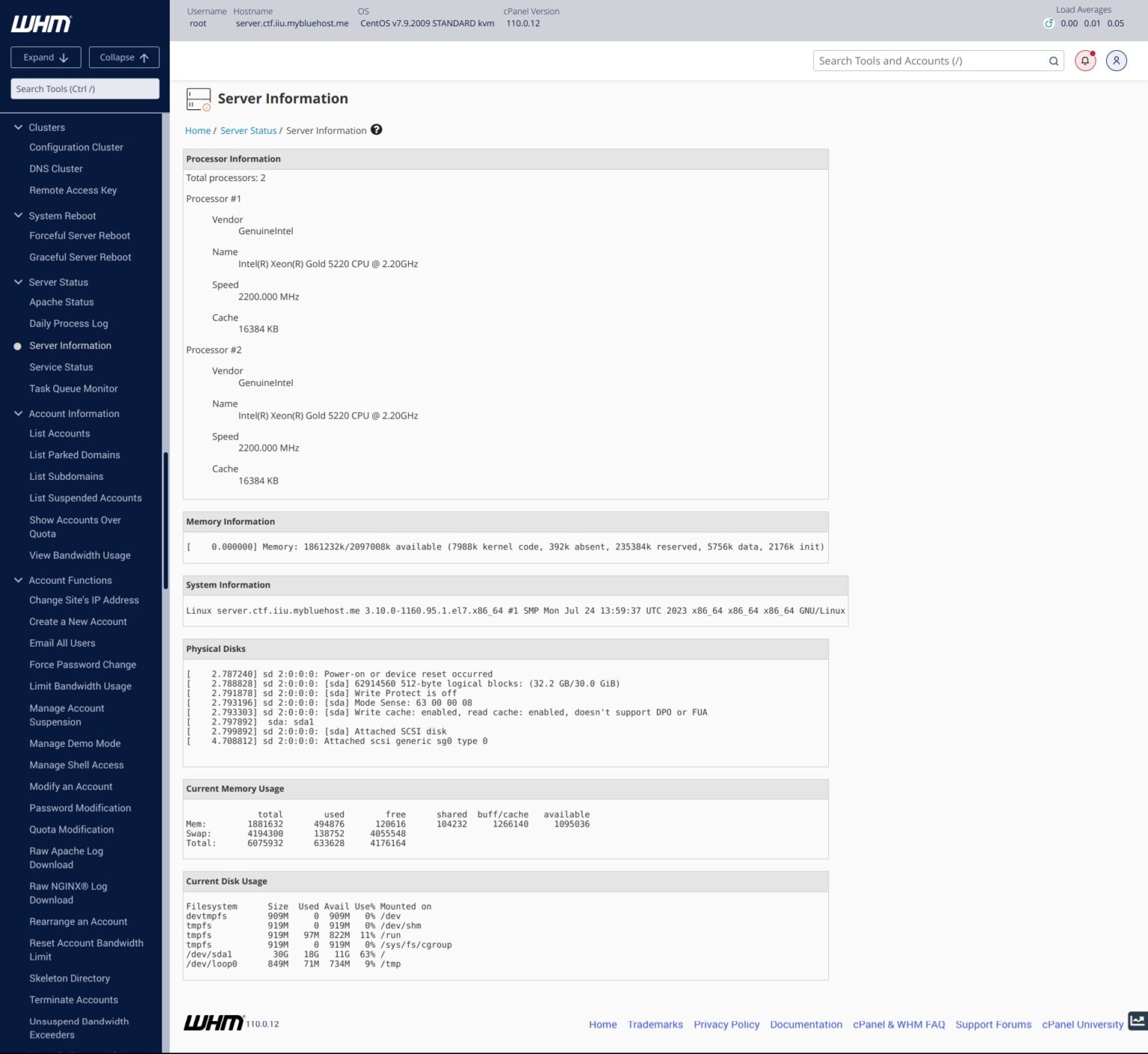Image resolution: width=1148 pixels, height=1054 pixels.
Task: Open notifications via the bell icon
Action: point(1084,61)
